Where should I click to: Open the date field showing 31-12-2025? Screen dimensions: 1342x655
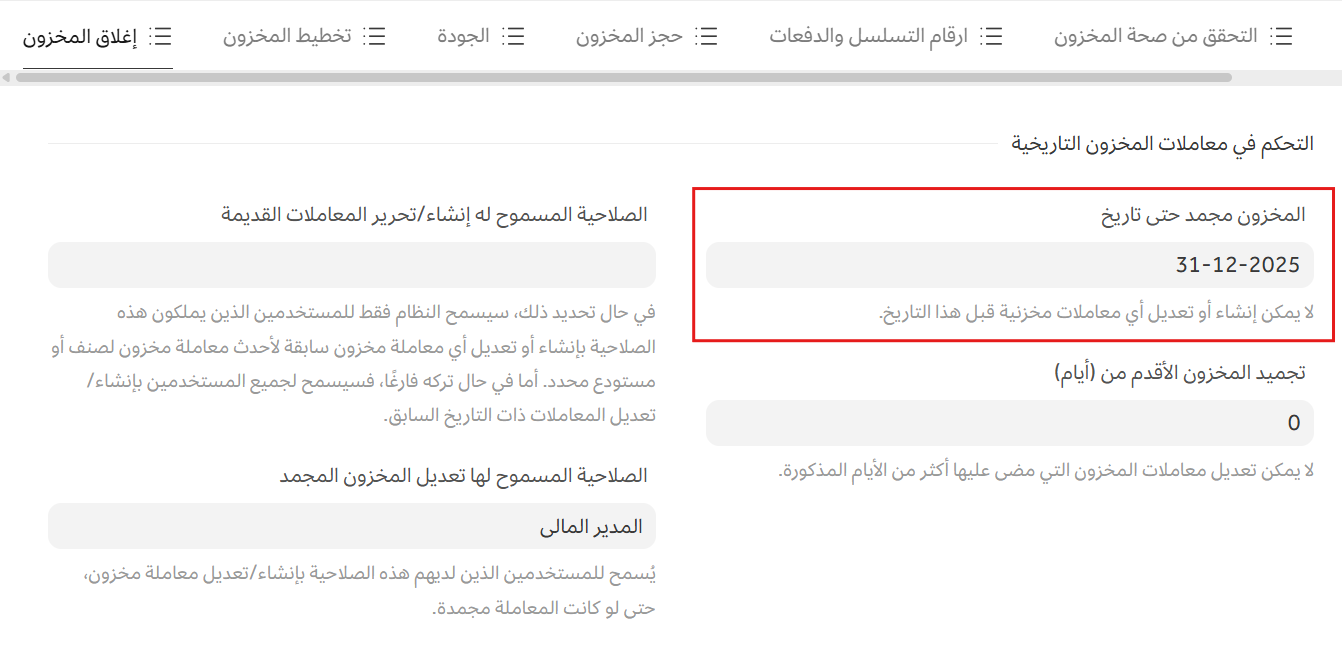coord(1009,265)
